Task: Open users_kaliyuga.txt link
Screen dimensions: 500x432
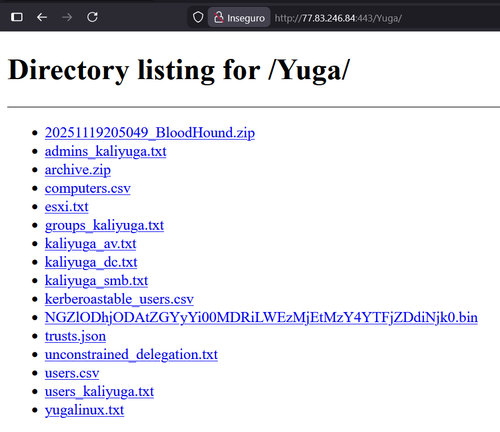Action: point(99,391)
